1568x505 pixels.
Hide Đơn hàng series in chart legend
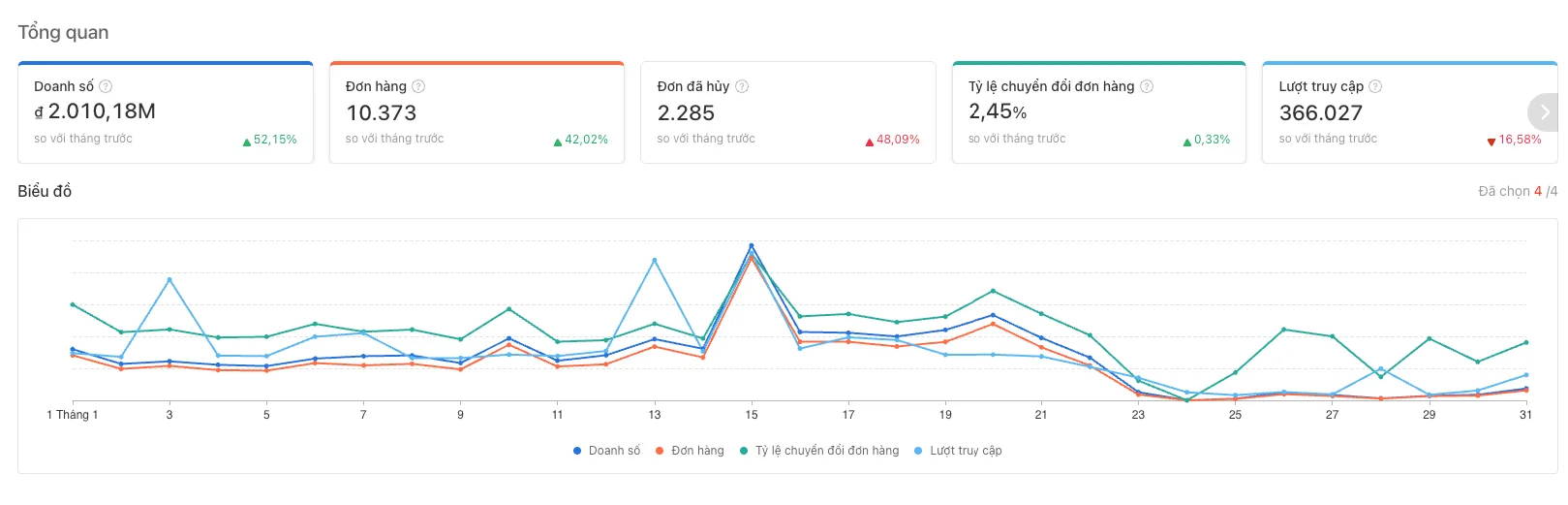pos(690,451)
